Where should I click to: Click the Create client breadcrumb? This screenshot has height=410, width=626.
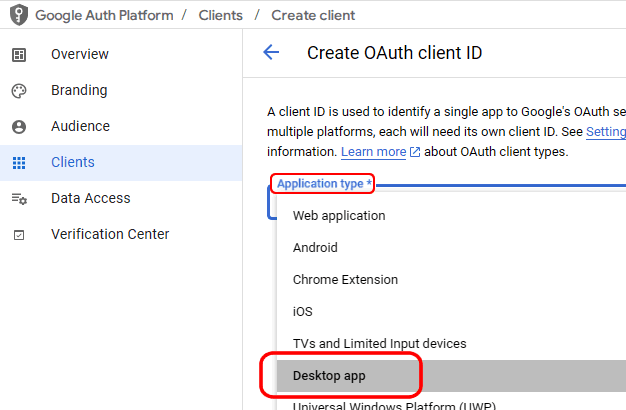pyautogui.click(x=313, y=15)
